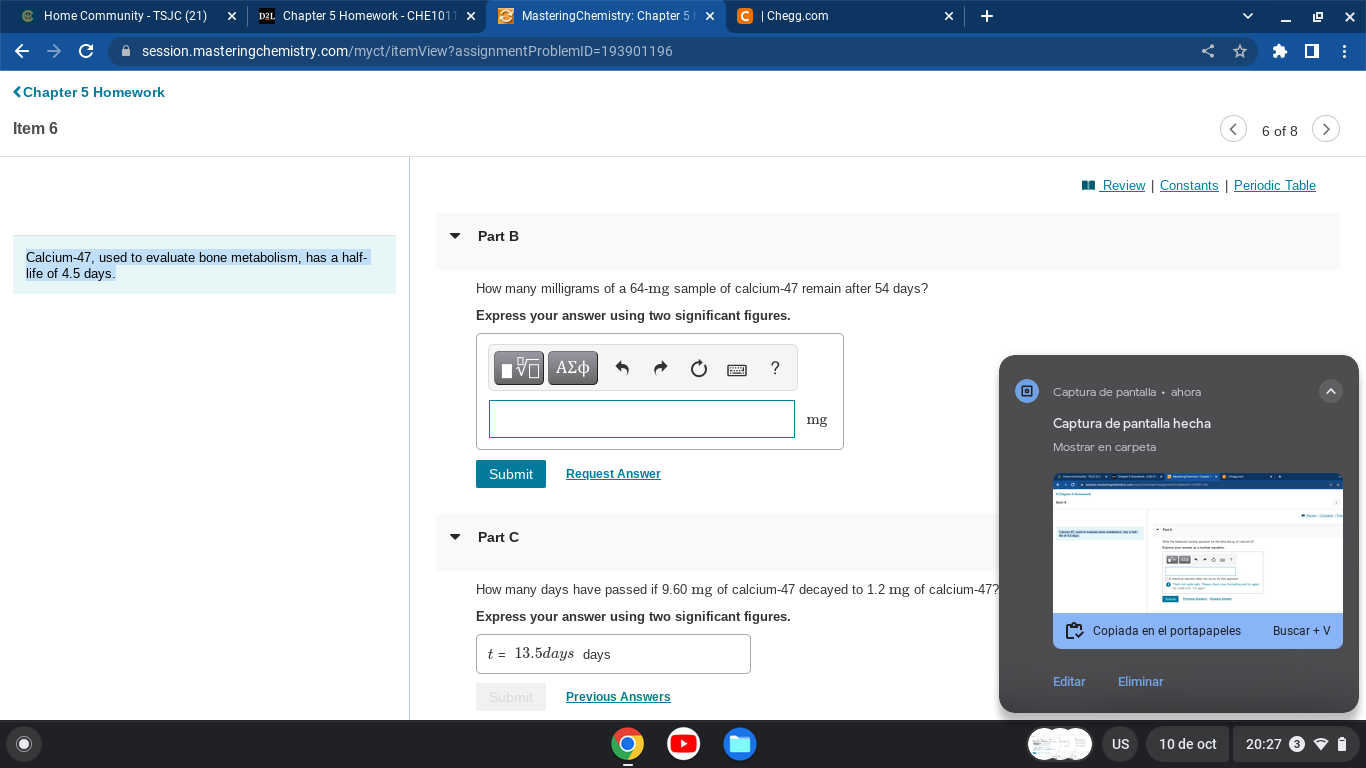The width and height of the screenshot is (1366, 768).
Task: Bookmark this page with star icon
Action: pos(1240,51)
